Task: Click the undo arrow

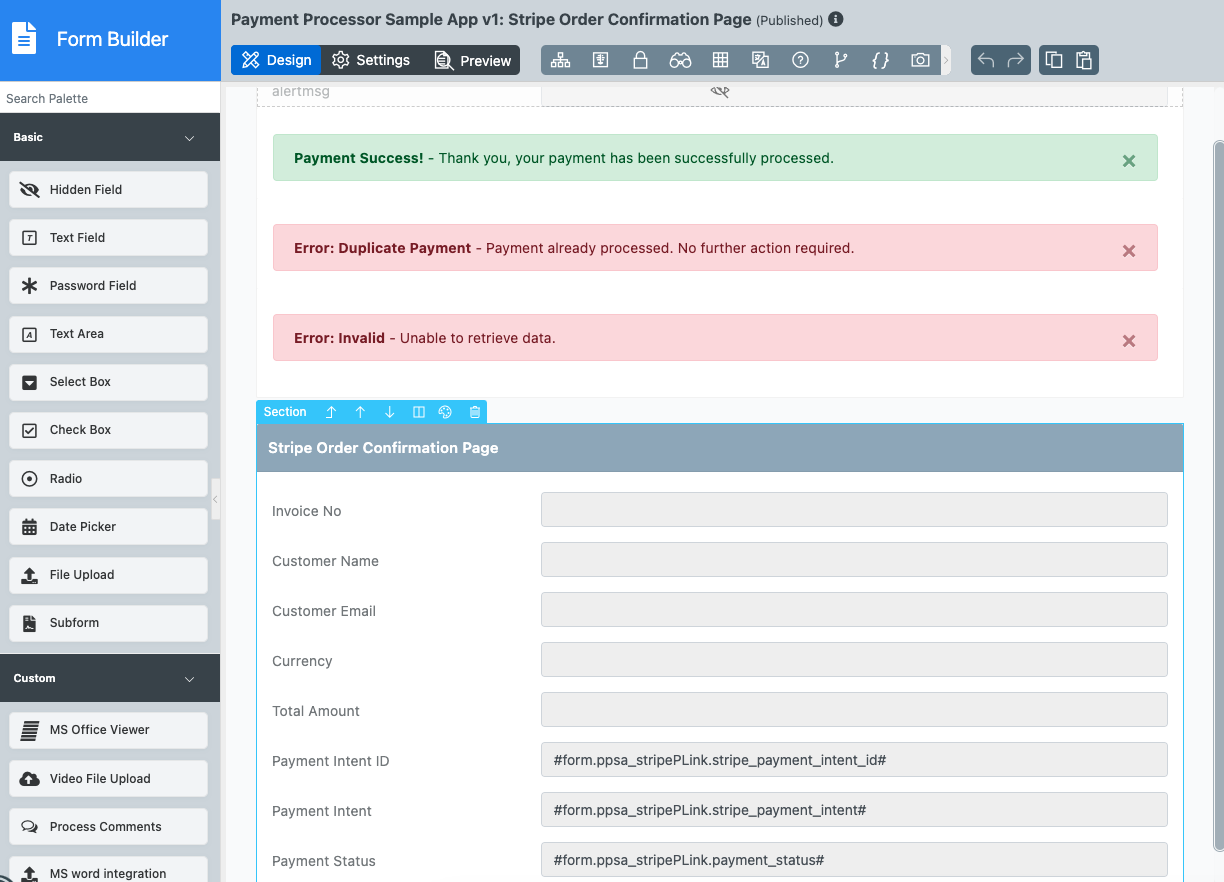Action: [986, 60]
